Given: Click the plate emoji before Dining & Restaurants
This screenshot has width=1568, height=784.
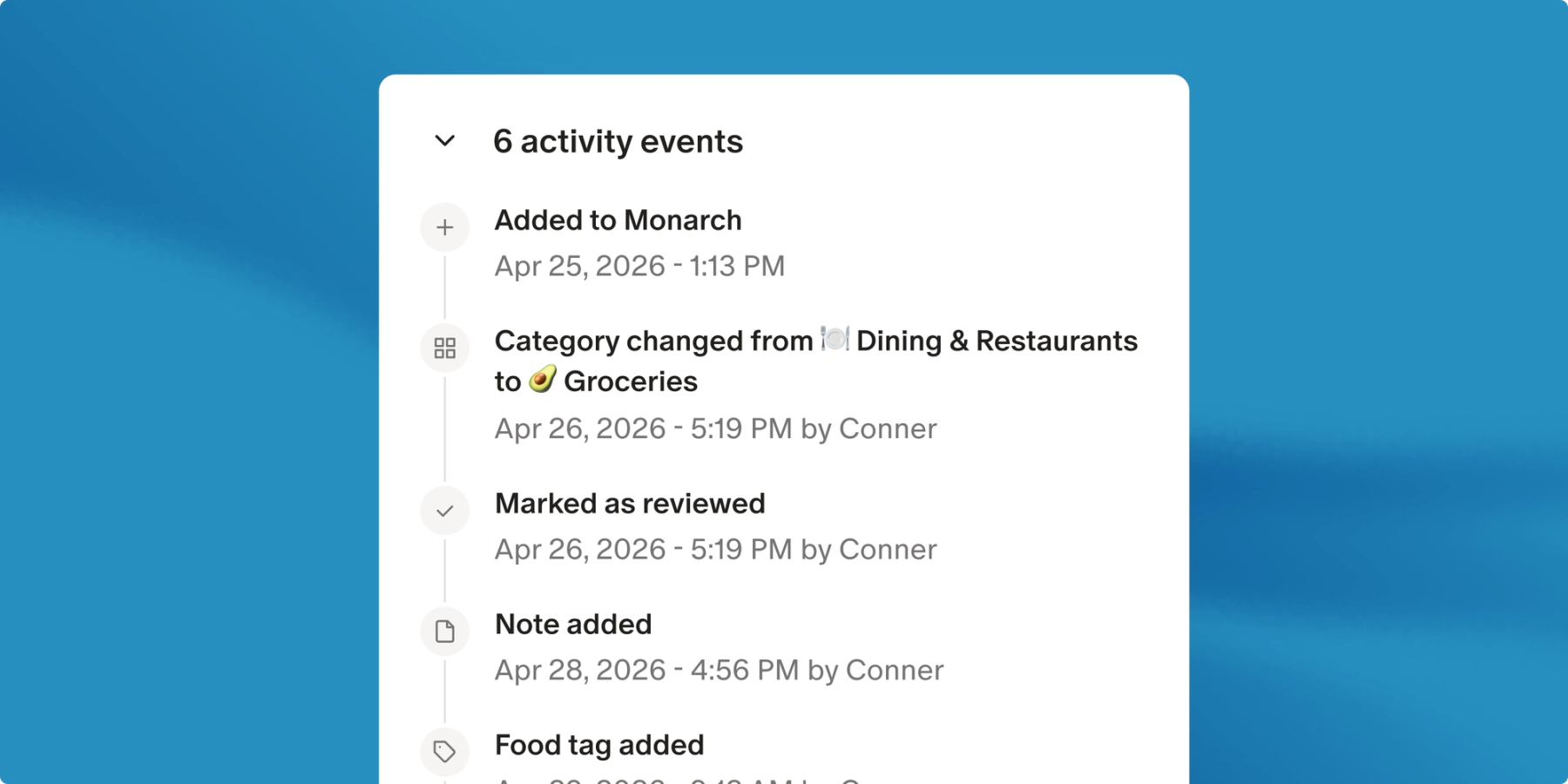Looking at the screenshot, I should 835,339.
